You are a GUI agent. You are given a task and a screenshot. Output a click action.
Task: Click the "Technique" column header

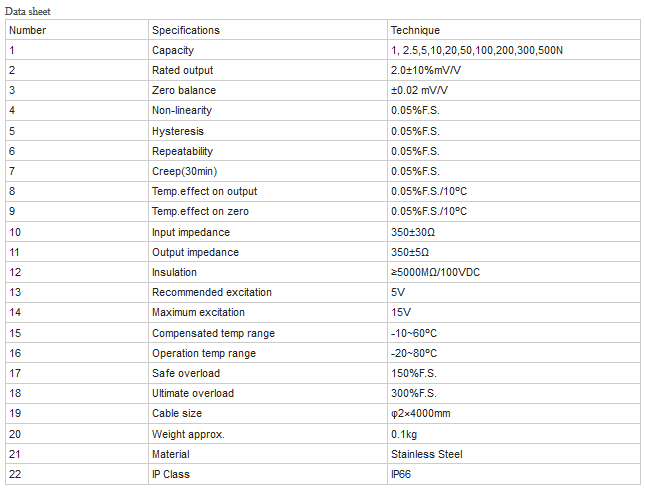415,30
